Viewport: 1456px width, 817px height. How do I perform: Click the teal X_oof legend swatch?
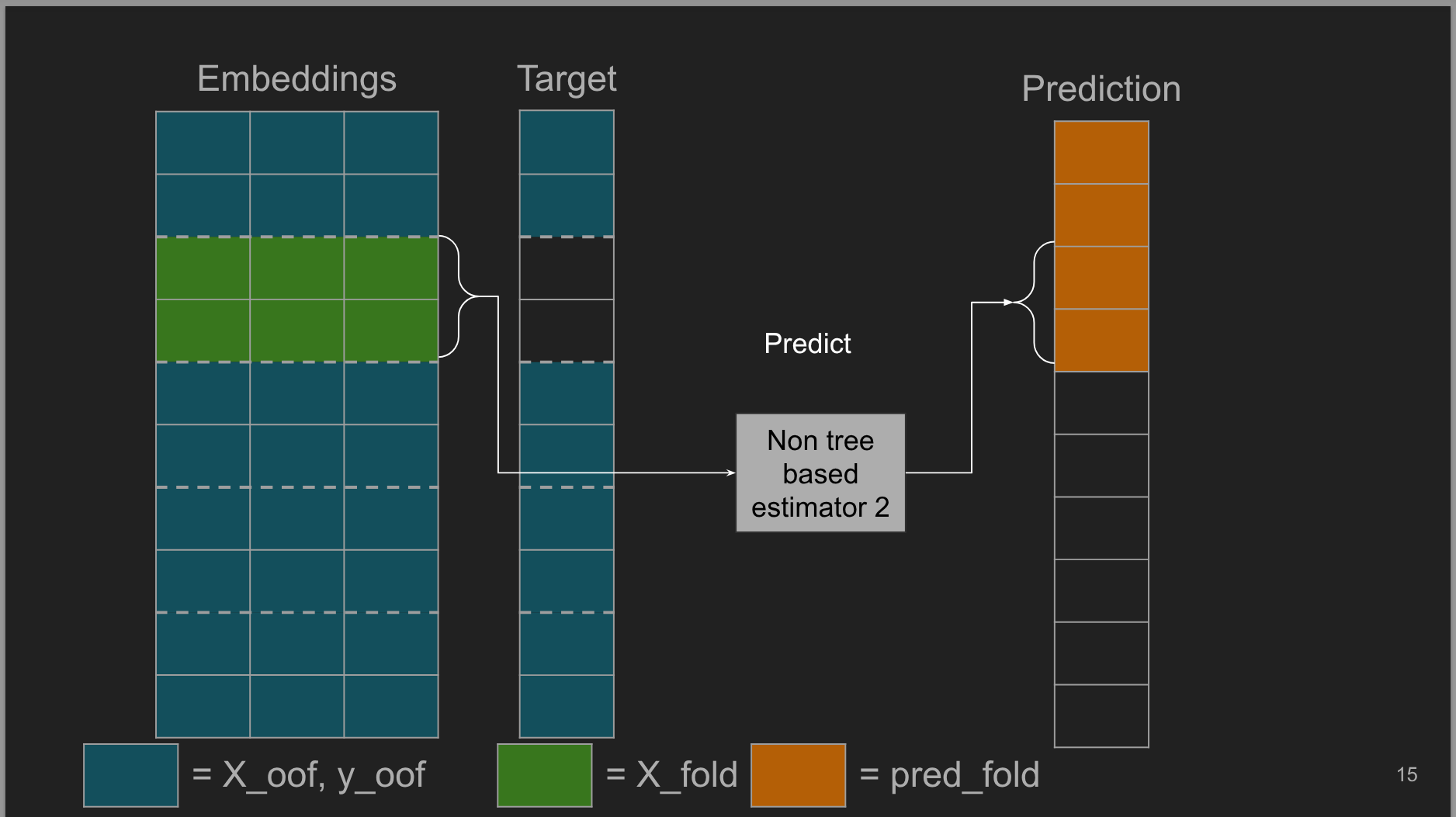[x=130, y=775]
